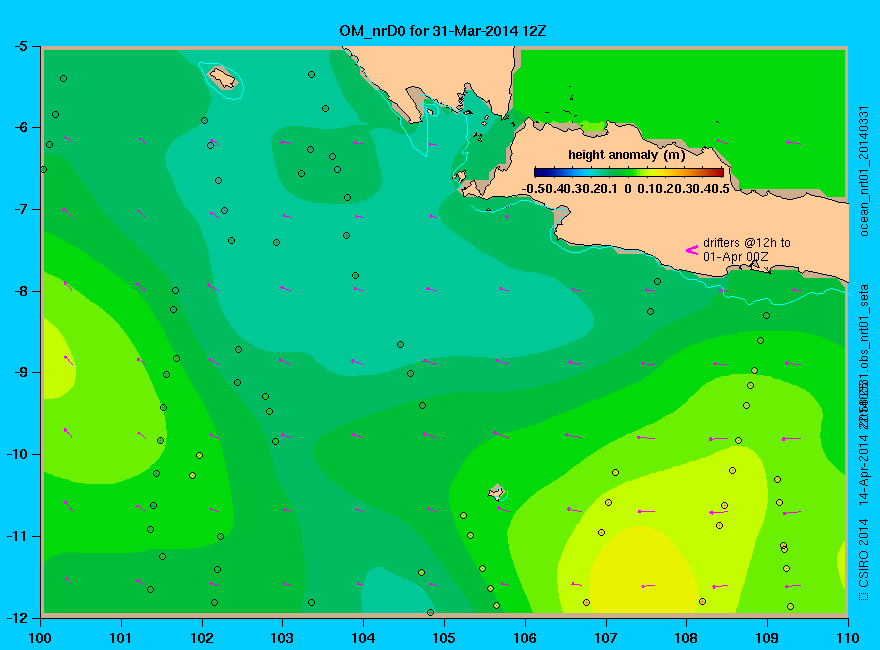Click the small island near 105.6E, 10.5S
Viewport: 880px width, 650px height.
click(x=496, y=492)
